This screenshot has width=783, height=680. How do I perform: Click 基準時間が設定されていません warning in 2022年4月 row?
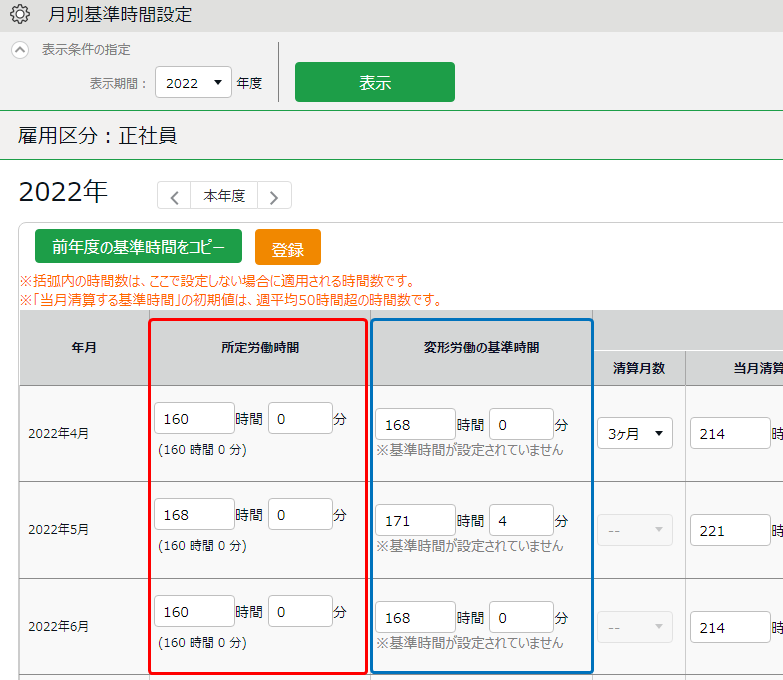pyautogui.click(x=469, y=450)
